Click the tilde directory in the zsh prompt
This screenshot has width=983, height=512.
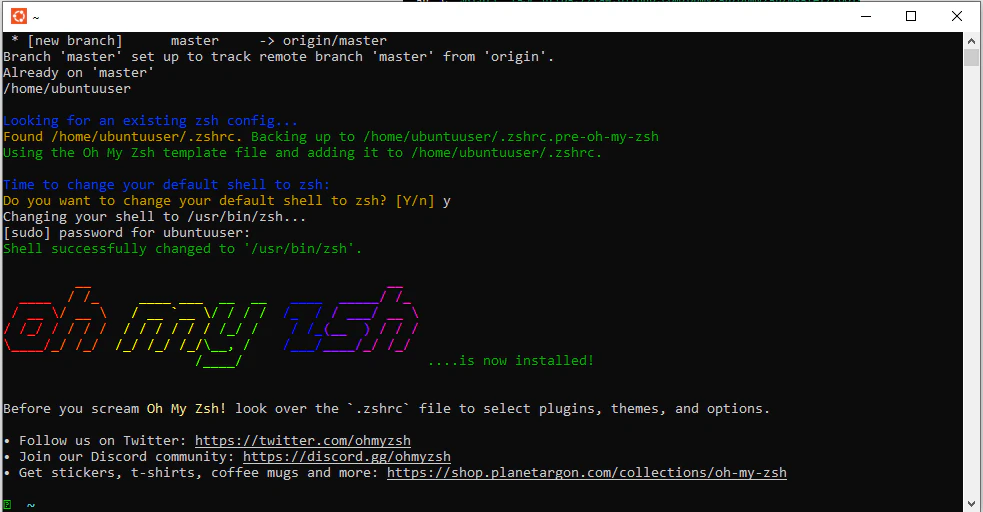click(31, 505)
